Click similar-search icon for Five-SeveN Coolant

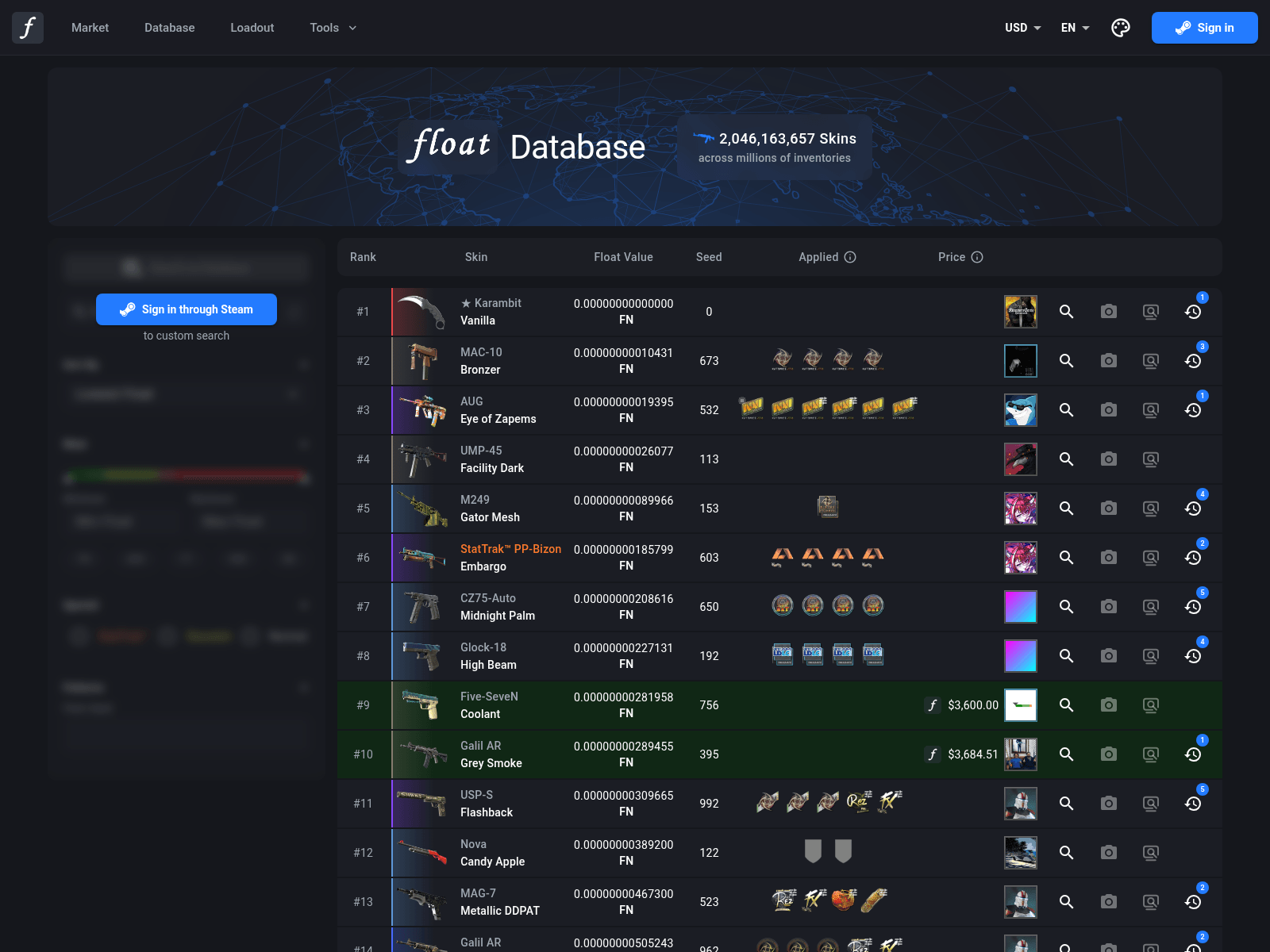1151,705
